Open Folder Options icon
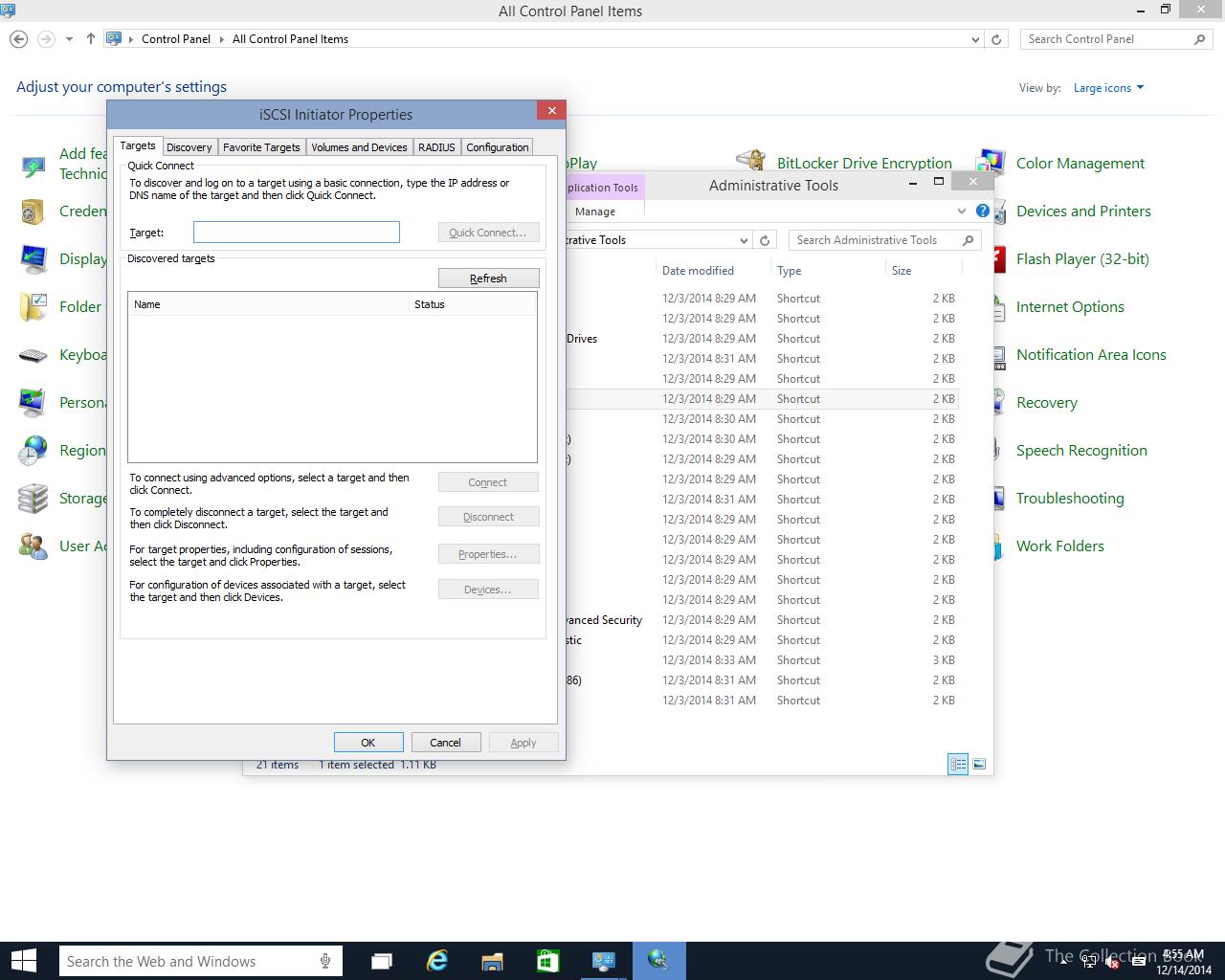This screenshot has height=980, width=1225. click(33, 307)
